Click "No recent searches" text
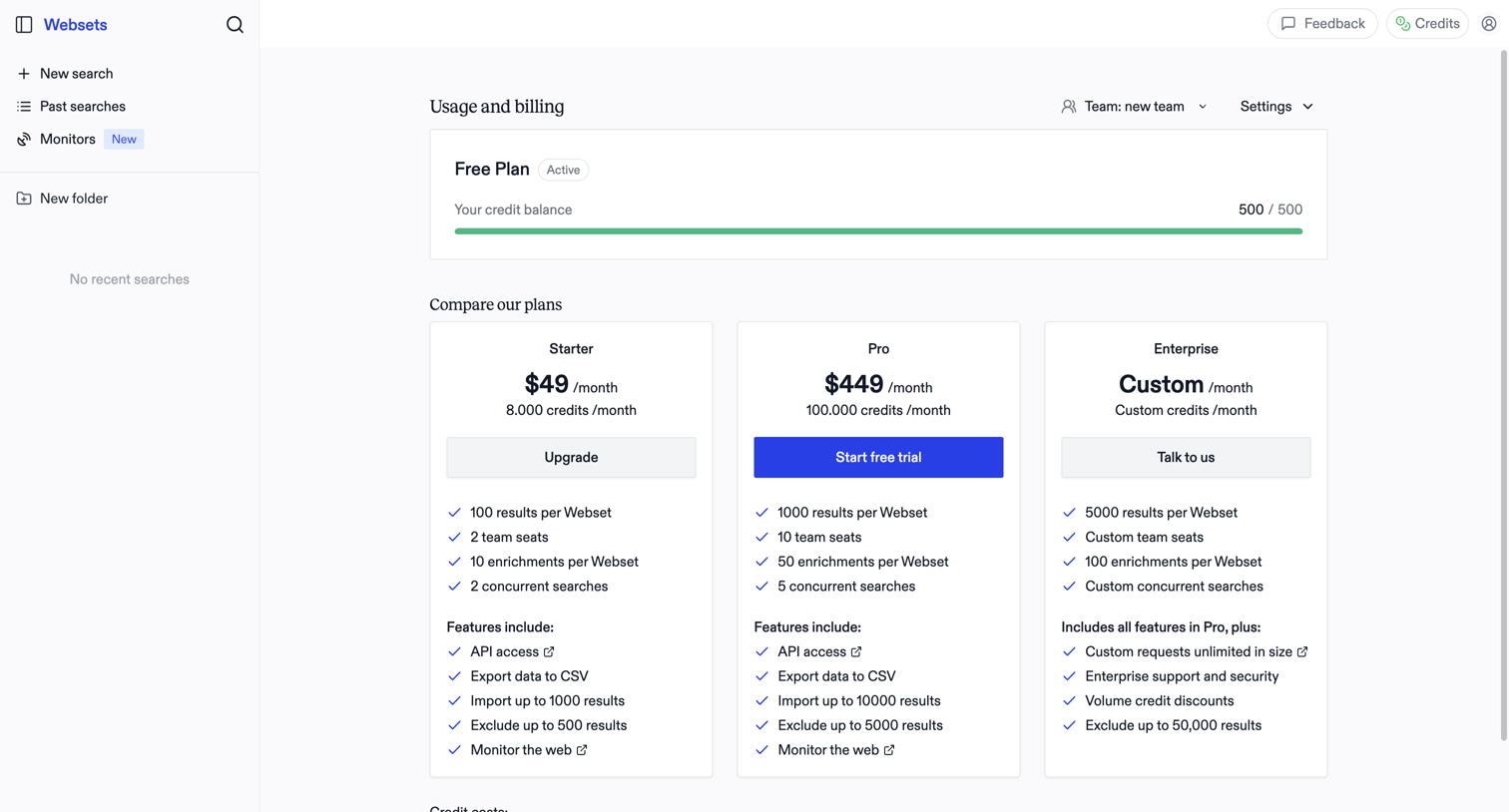The height and width of the screenshot is (812, 1509). point(130,279)
